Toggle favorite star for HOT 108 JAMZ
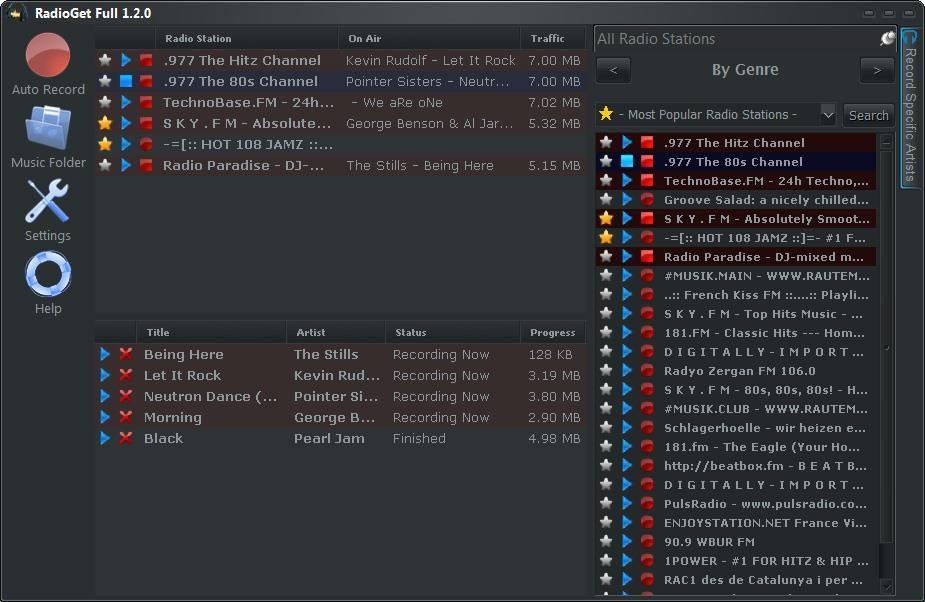 (606, 238)
